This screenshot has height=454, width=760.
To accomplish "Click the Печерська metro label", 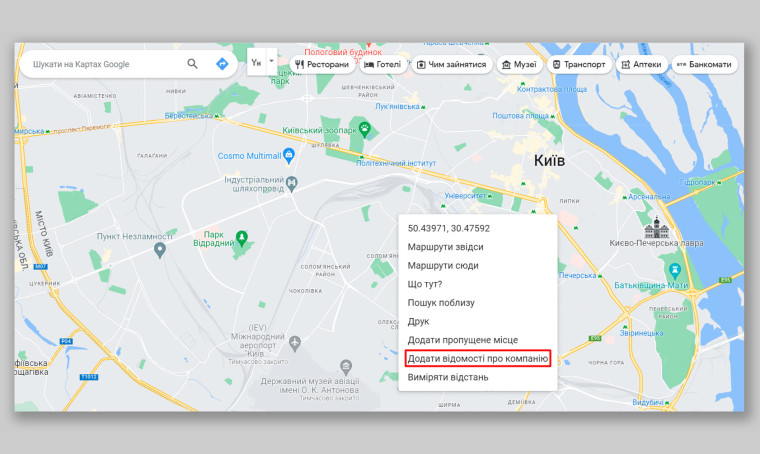I will [578, 275].
